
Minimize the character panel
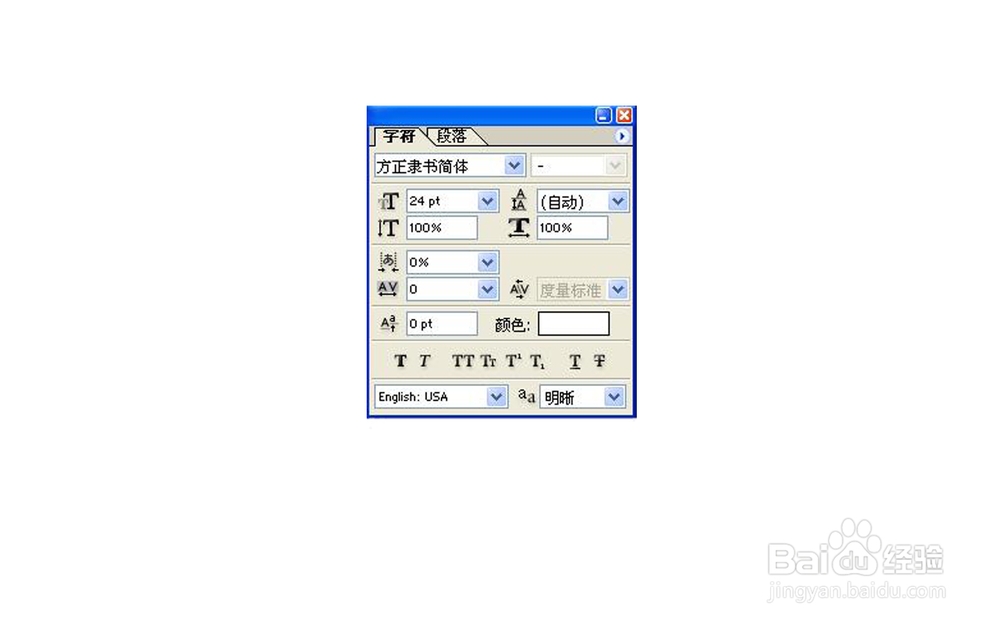click(x=603, y=115)
